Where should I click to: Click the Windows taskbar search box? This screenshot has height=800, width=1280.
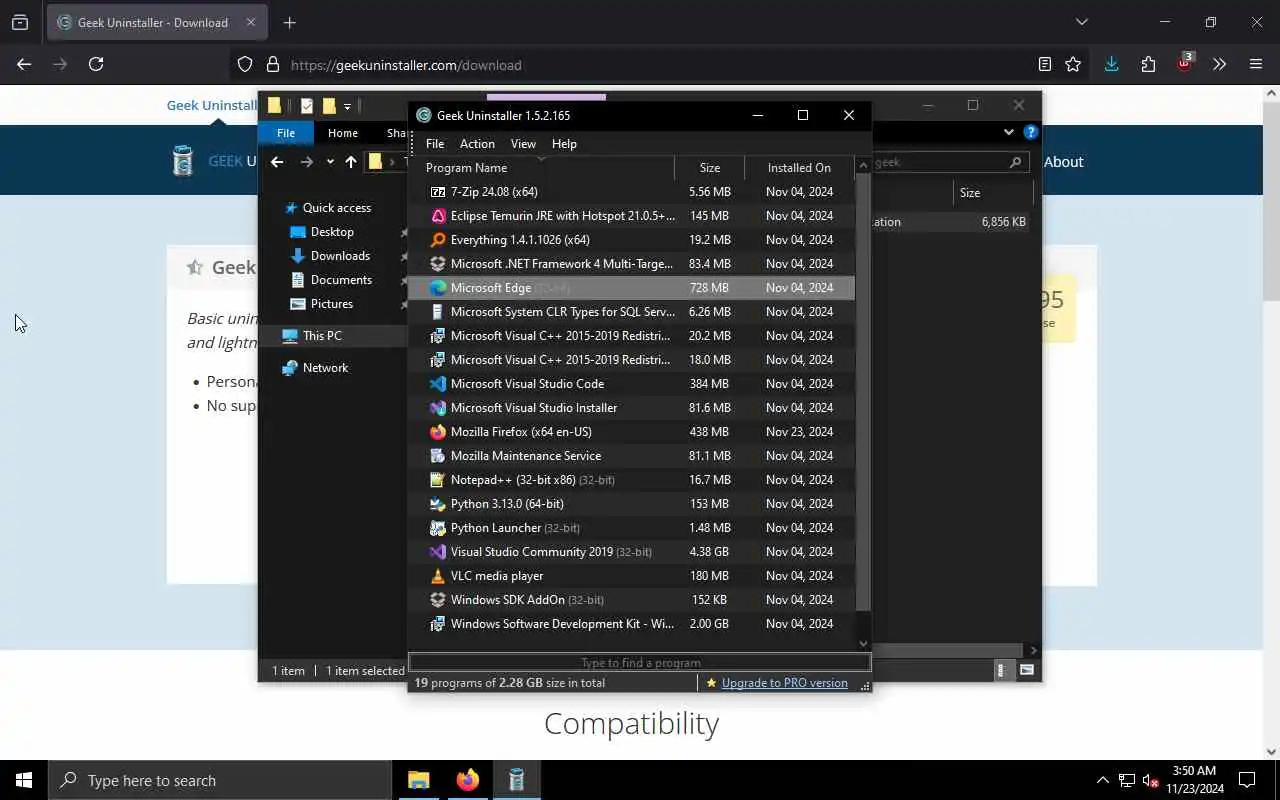coord(220,780)
